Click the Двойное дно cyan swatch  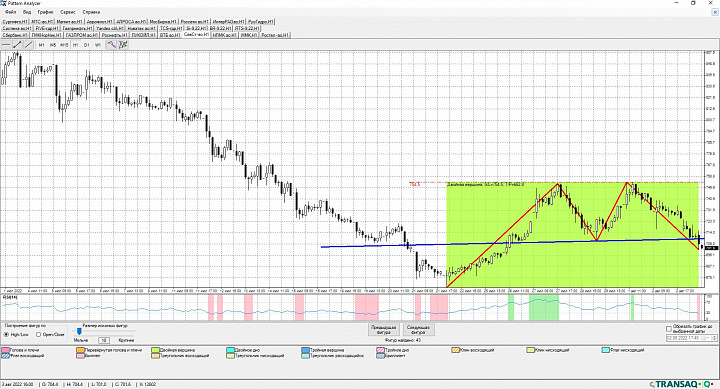point(230,350)
